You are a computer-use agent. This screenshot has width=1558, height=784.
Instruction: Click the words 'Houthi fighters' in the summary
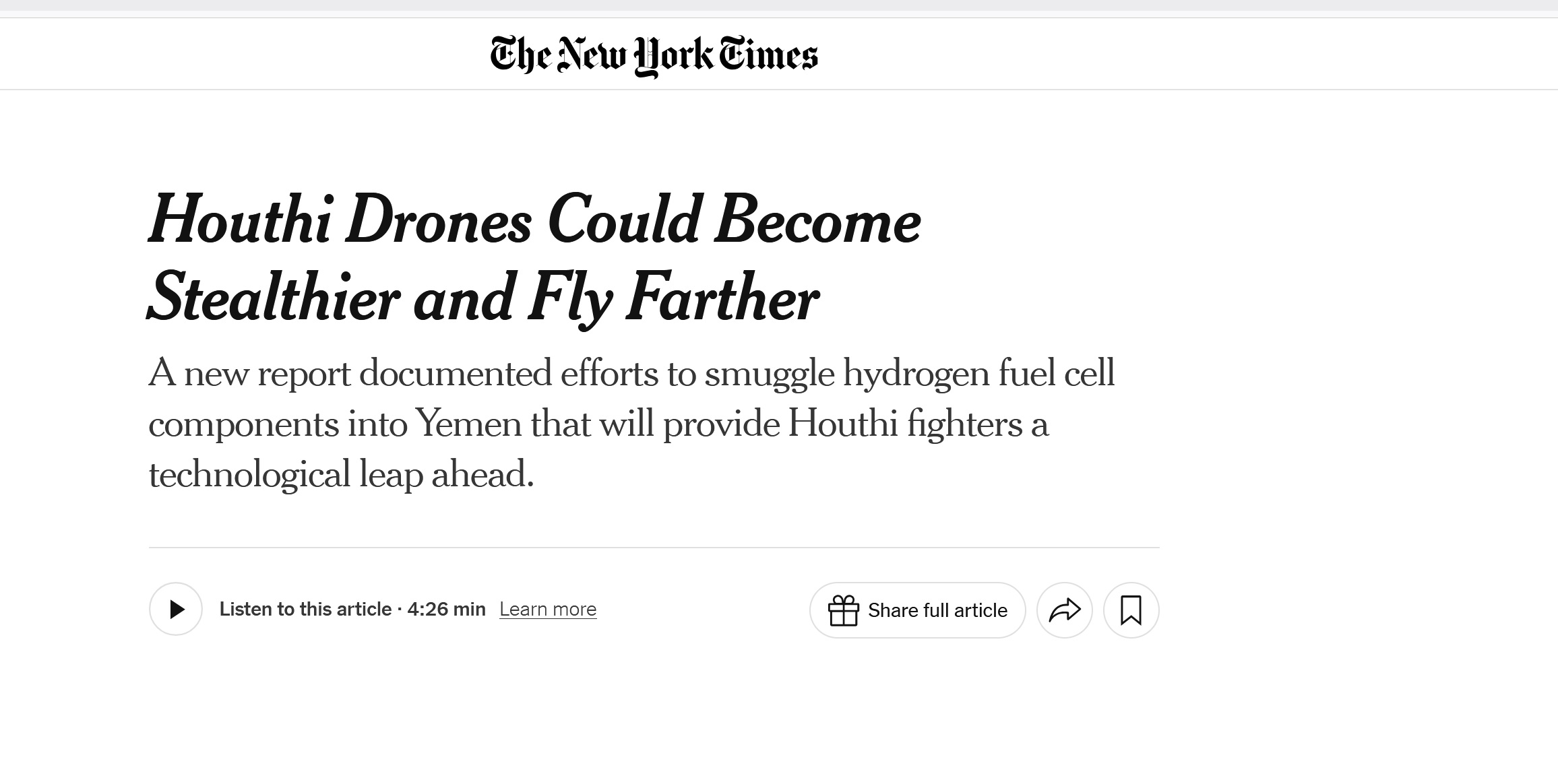(904, 424)
